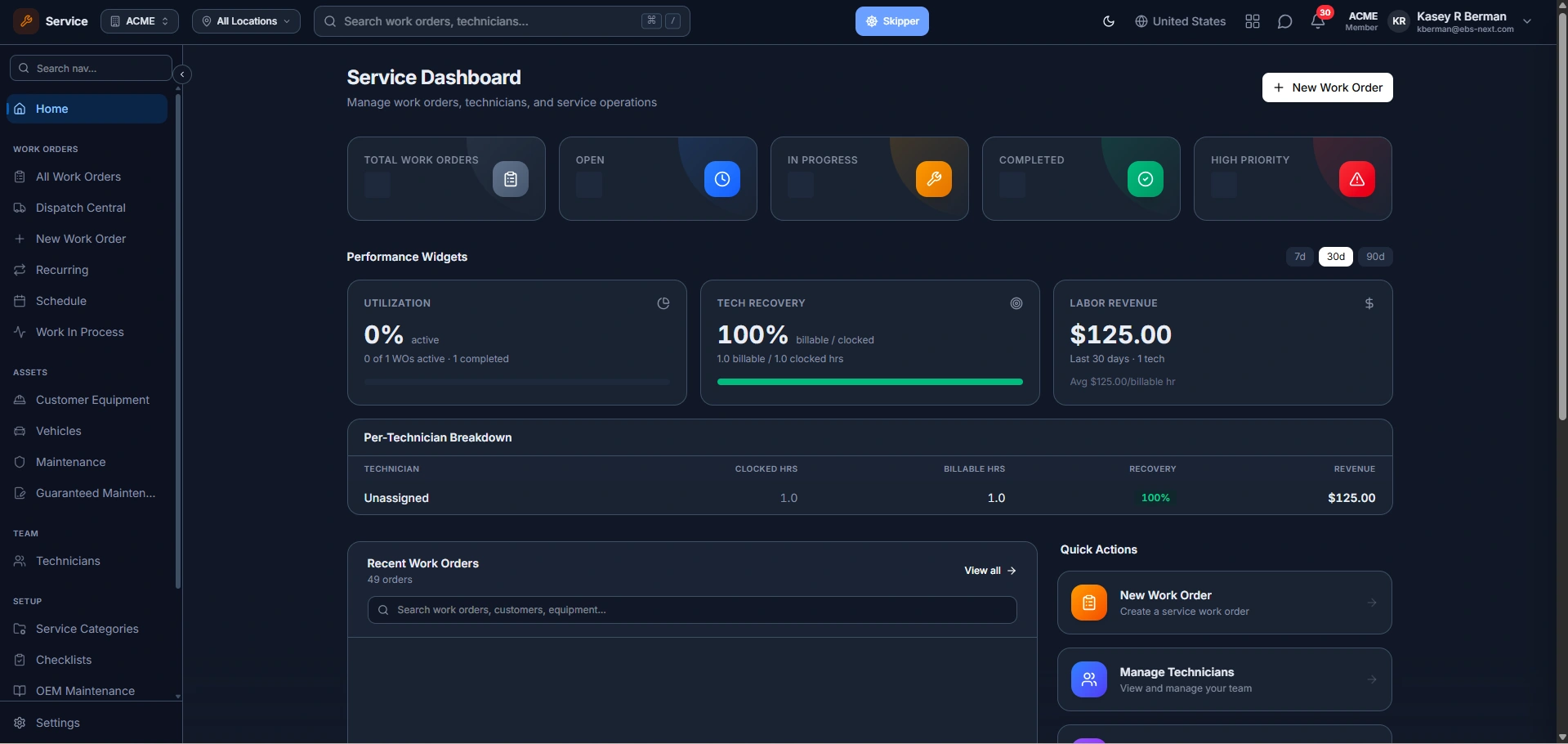Screen dimensions: 1568x744
Task: Open Technicians in sidebar
Action: pos(87,561)
